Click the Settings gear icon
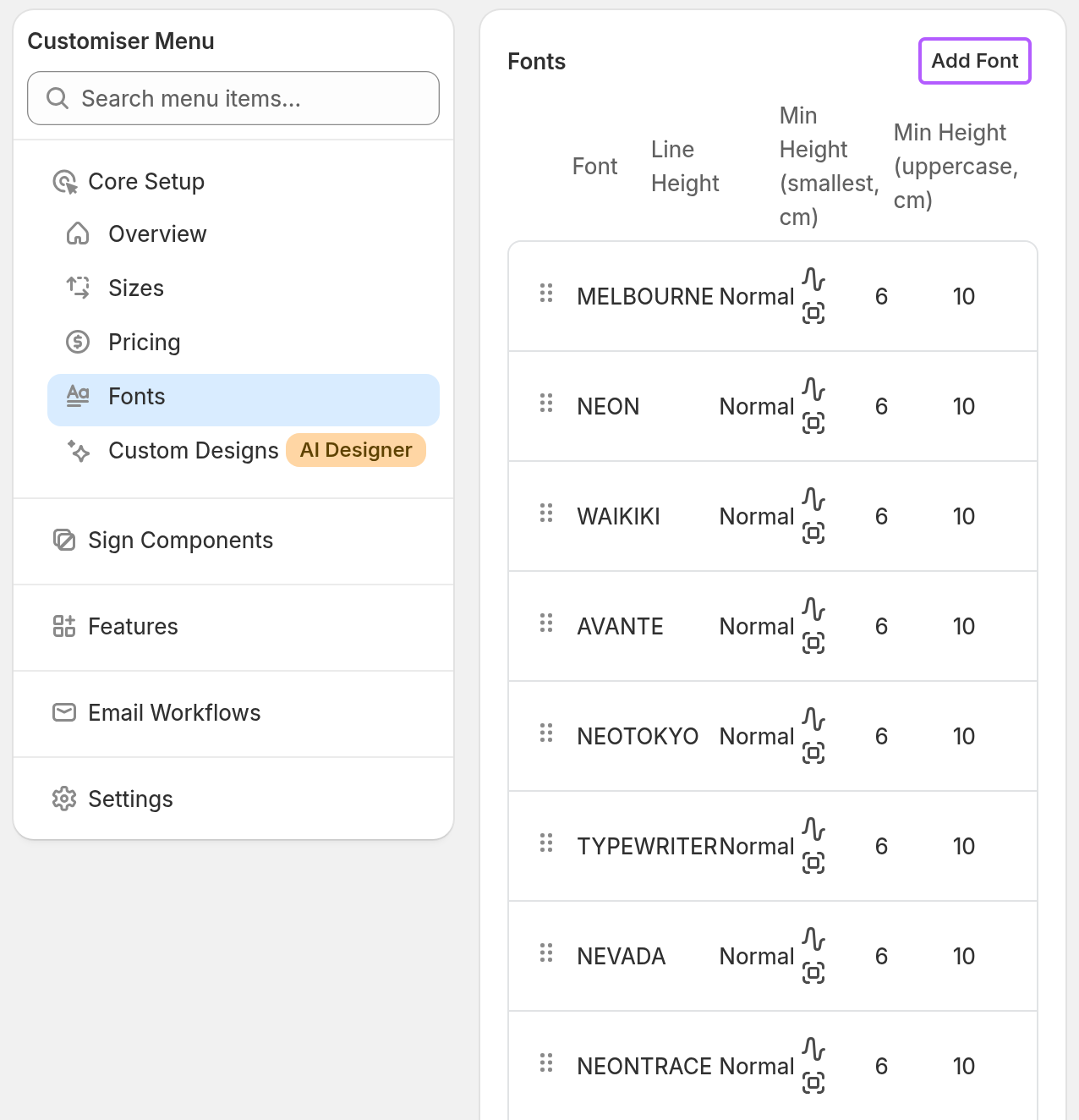The image size is (1079, 1120). 64,799
